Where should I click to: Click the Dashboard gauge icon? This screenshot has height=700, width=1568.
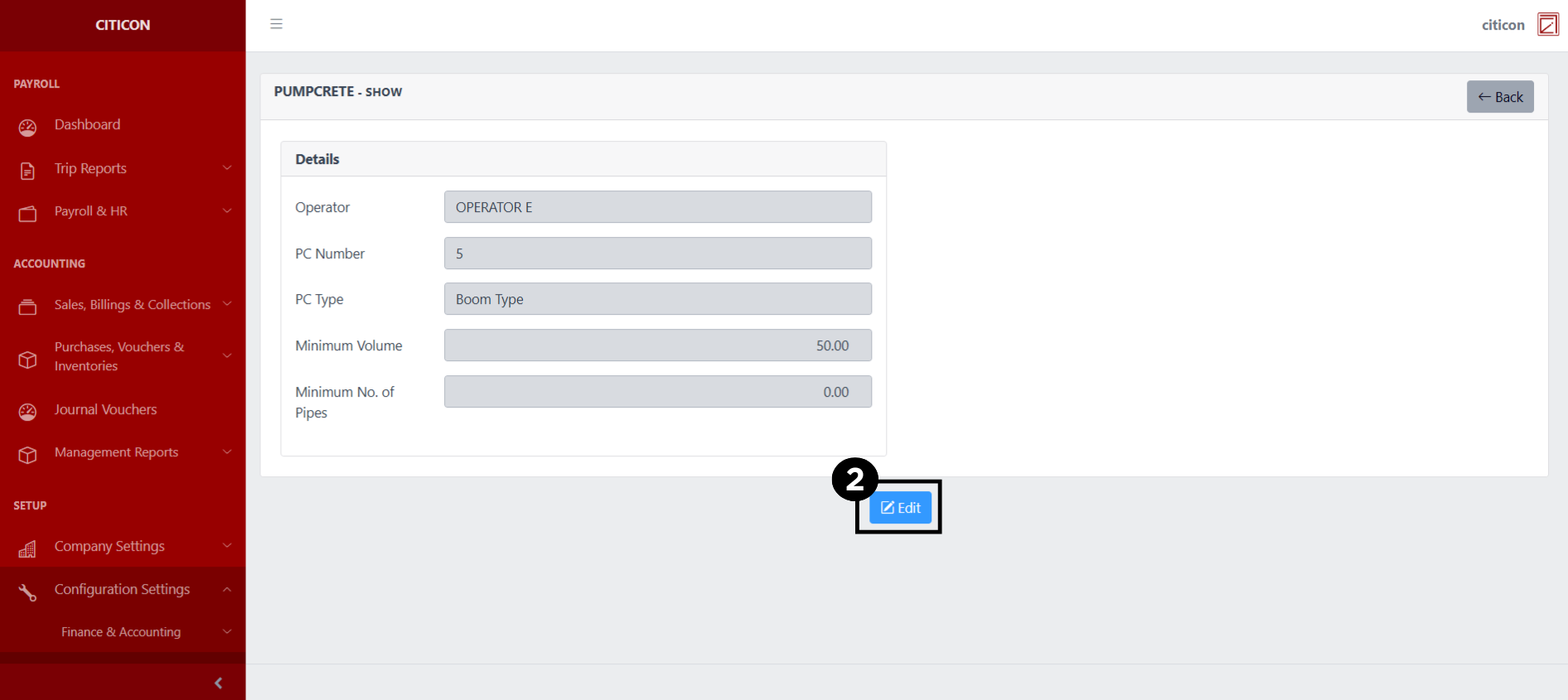27,127
